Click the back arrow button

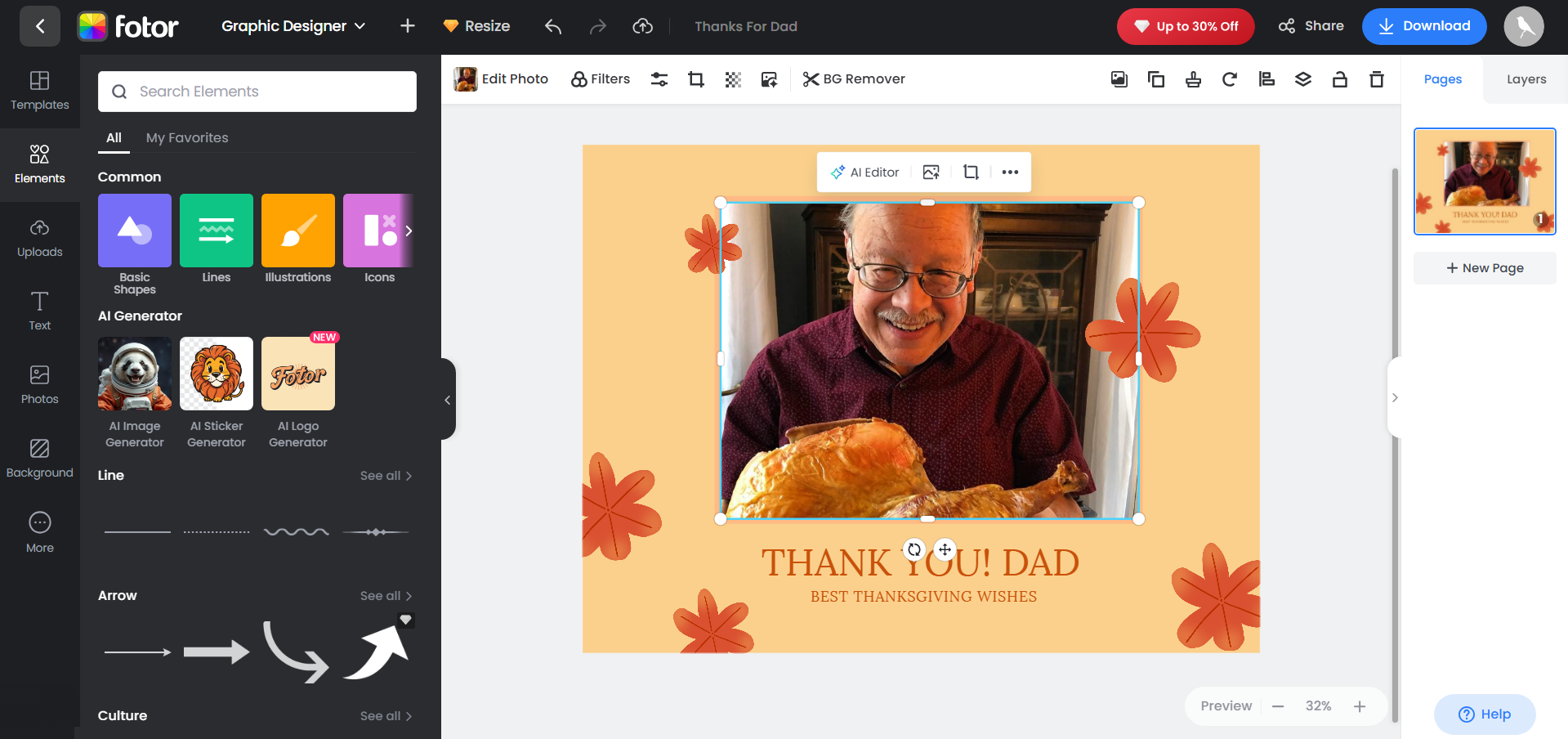click(39, 26)
